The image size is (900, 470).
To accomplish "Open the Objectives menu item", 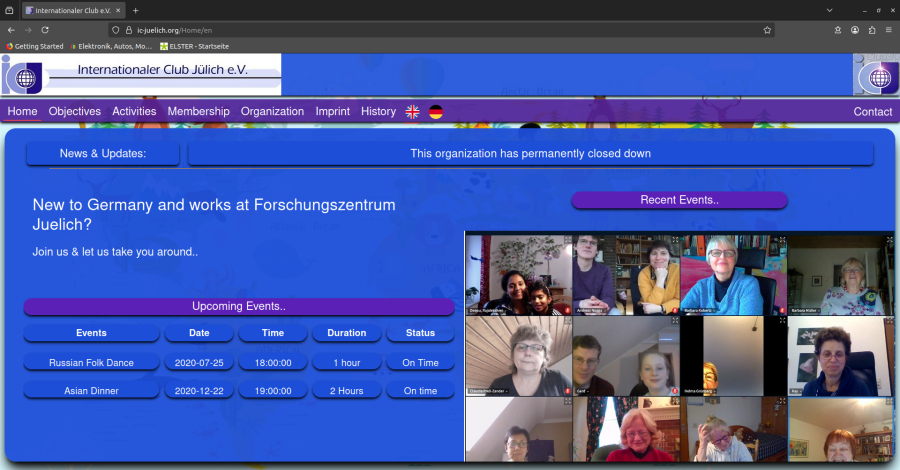I will tap(75, 112).
